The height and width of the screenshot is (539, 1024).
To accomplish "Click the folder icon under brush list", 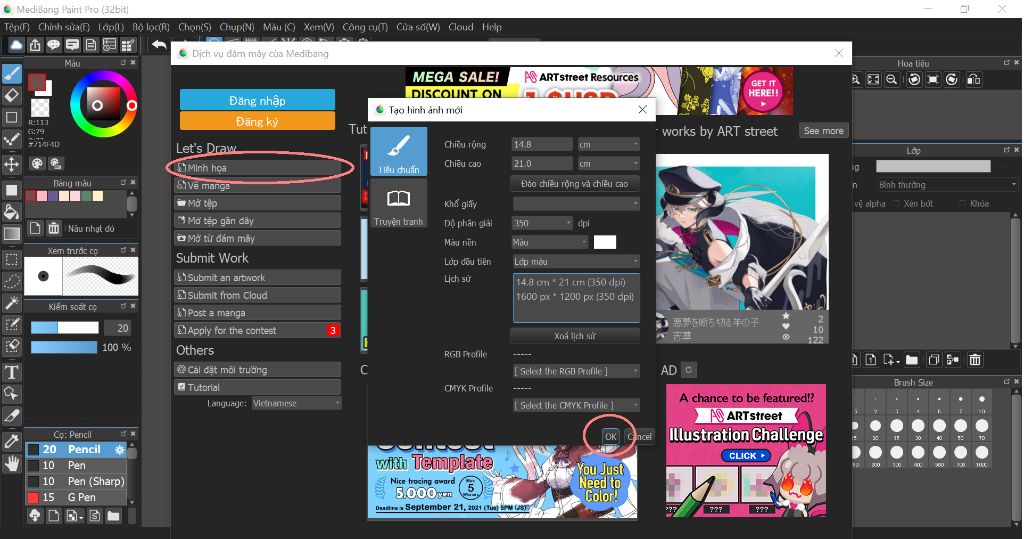I will point(114,515).
